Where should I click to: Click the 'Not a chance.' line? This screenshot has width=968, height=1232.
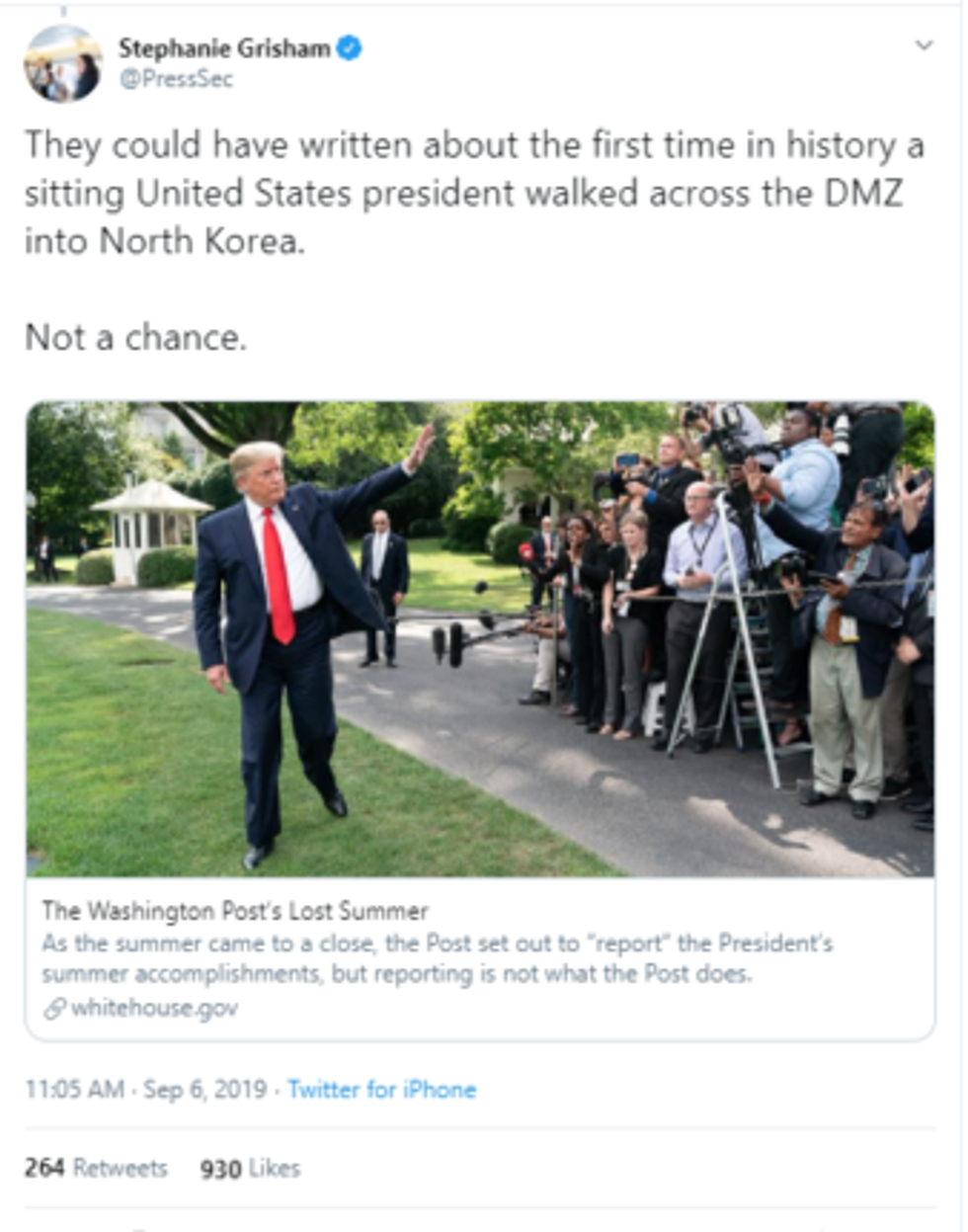coord(135,338)
